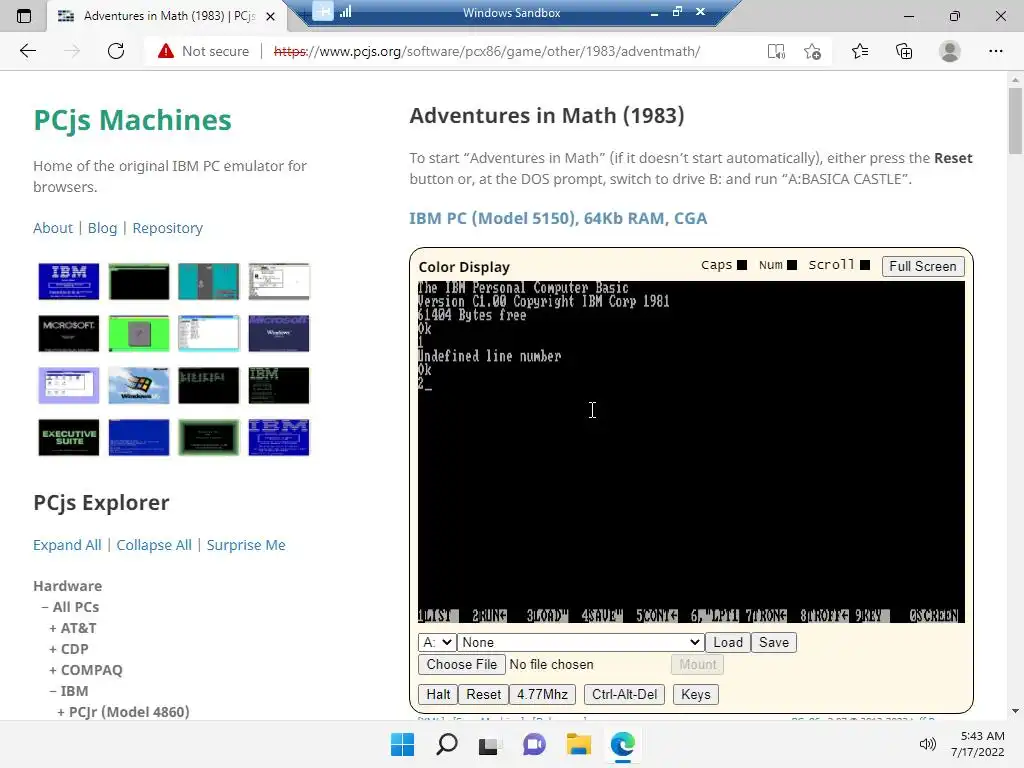Open the Executive Suite thumbnail
Viewport: 1024px width, 768px height.
[x=69, y=437]
